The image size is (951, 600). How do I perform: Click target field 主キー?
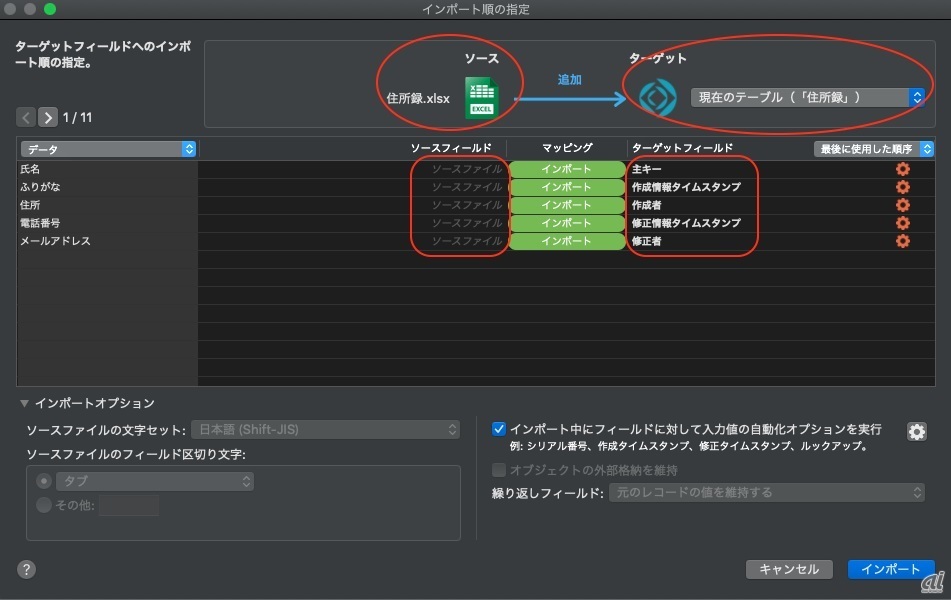click(647, 169)
